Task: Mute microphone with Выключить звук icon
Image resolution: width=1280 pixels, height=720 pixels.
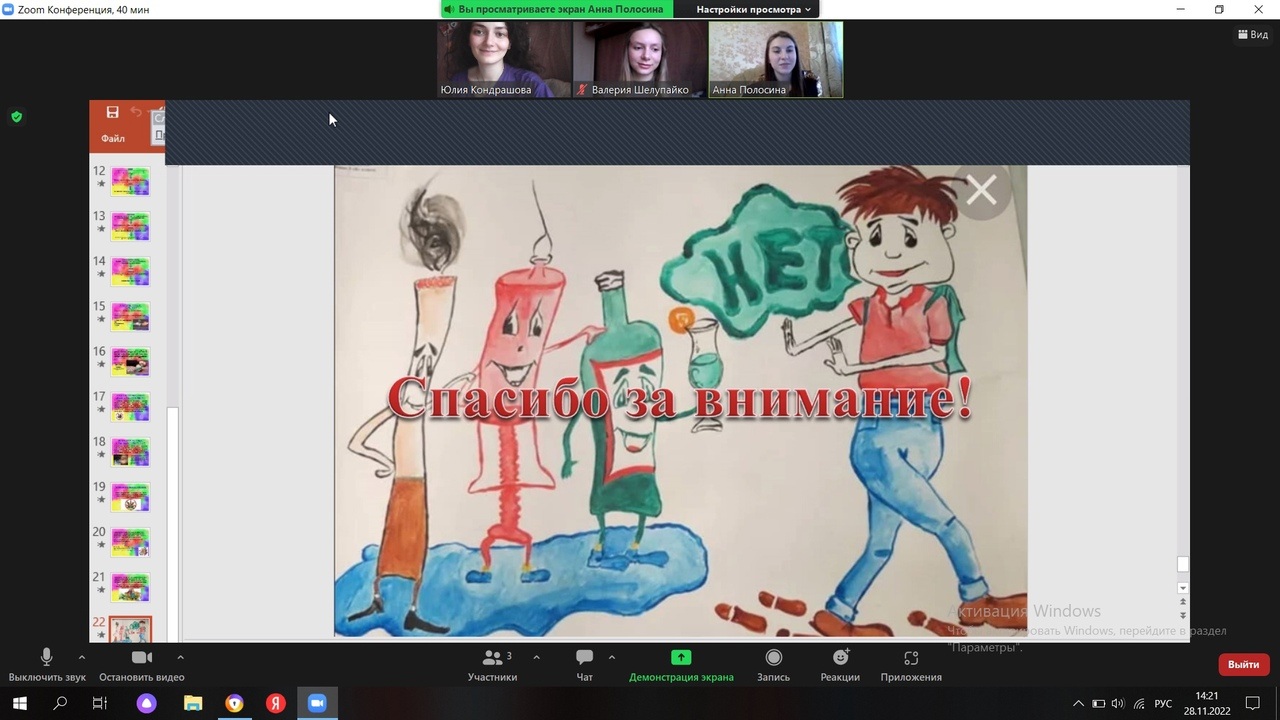Action: point(46,657)
